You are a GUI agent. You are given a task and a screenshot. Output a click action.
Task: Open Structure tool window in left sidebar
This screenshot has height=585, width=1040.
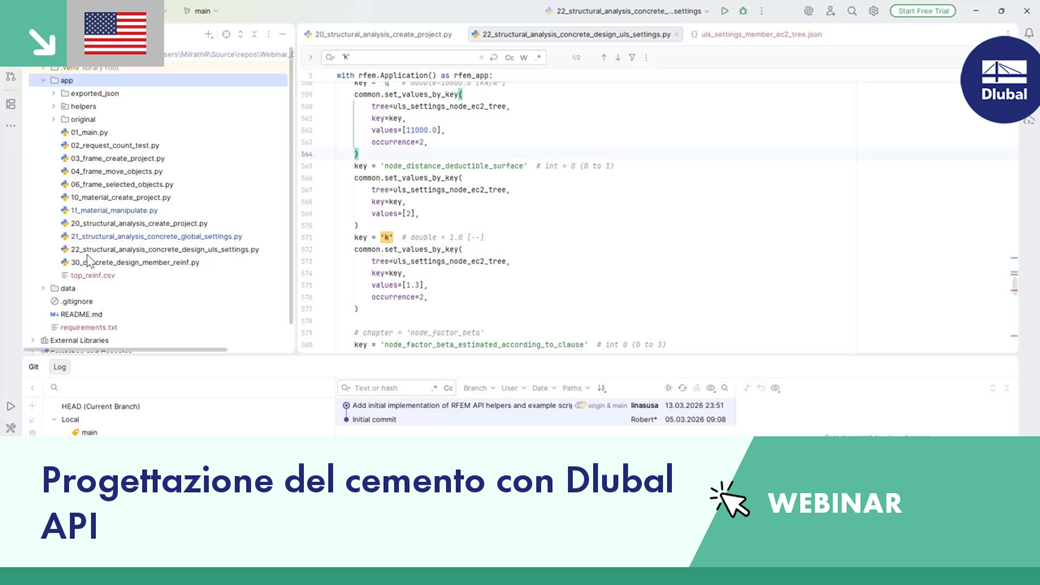tap(11, 104)
